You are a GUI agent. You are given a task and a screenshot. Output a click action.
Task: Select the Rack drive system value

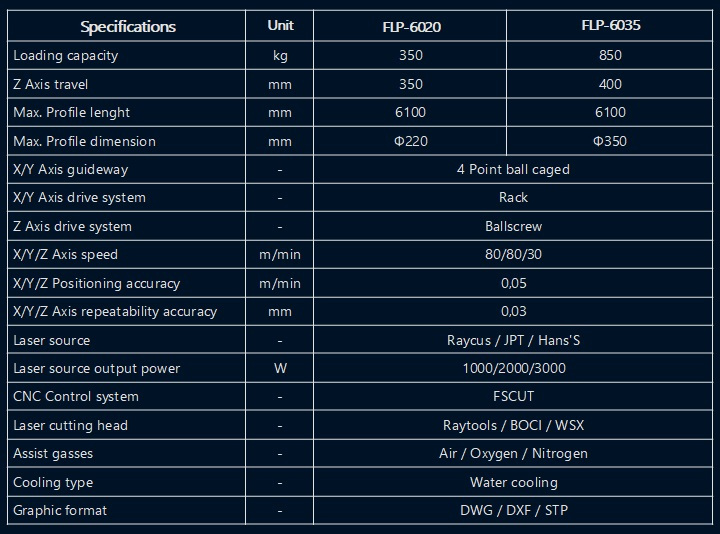pyautogui.click(x=513, y=198)
